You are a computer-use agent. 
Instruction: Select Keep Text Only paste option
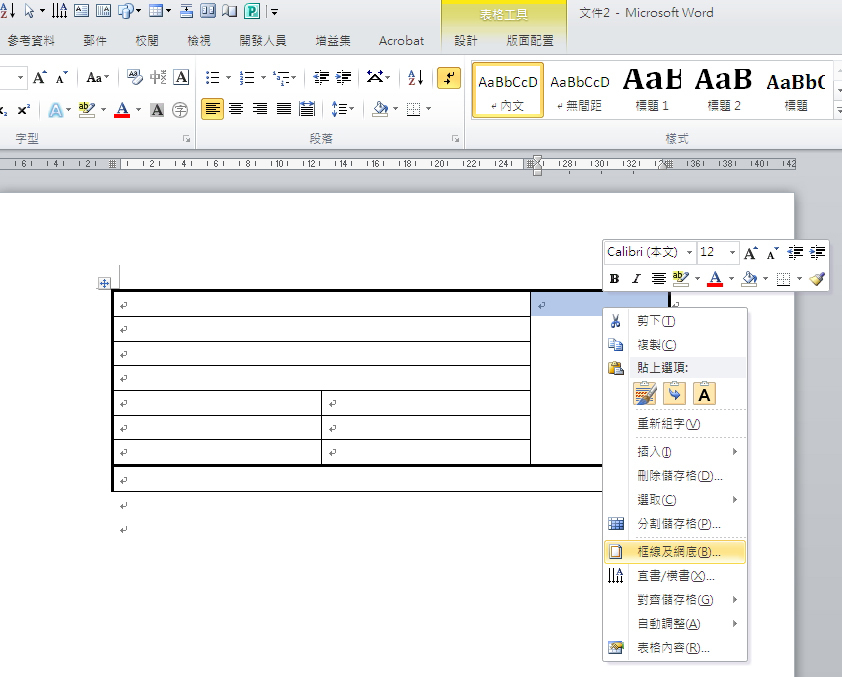pyautogui.click(x=704, y=394)
